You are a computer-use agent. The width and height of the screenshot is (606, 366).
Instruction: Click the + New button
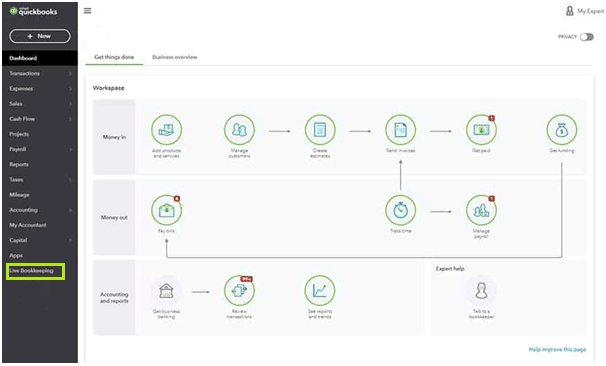(x=40, y=36)
